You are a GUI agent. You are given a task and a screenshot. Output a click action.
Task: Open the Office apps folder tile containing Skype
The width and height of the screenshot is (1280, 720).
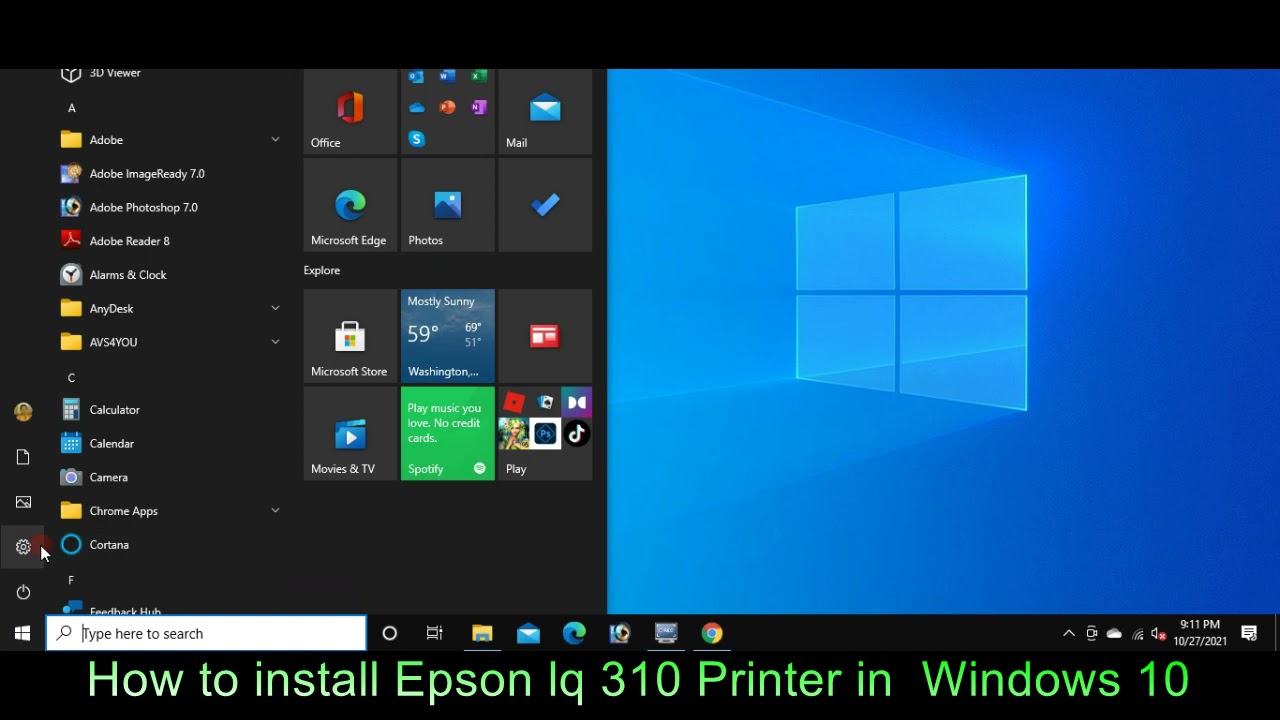coord(447,111)
